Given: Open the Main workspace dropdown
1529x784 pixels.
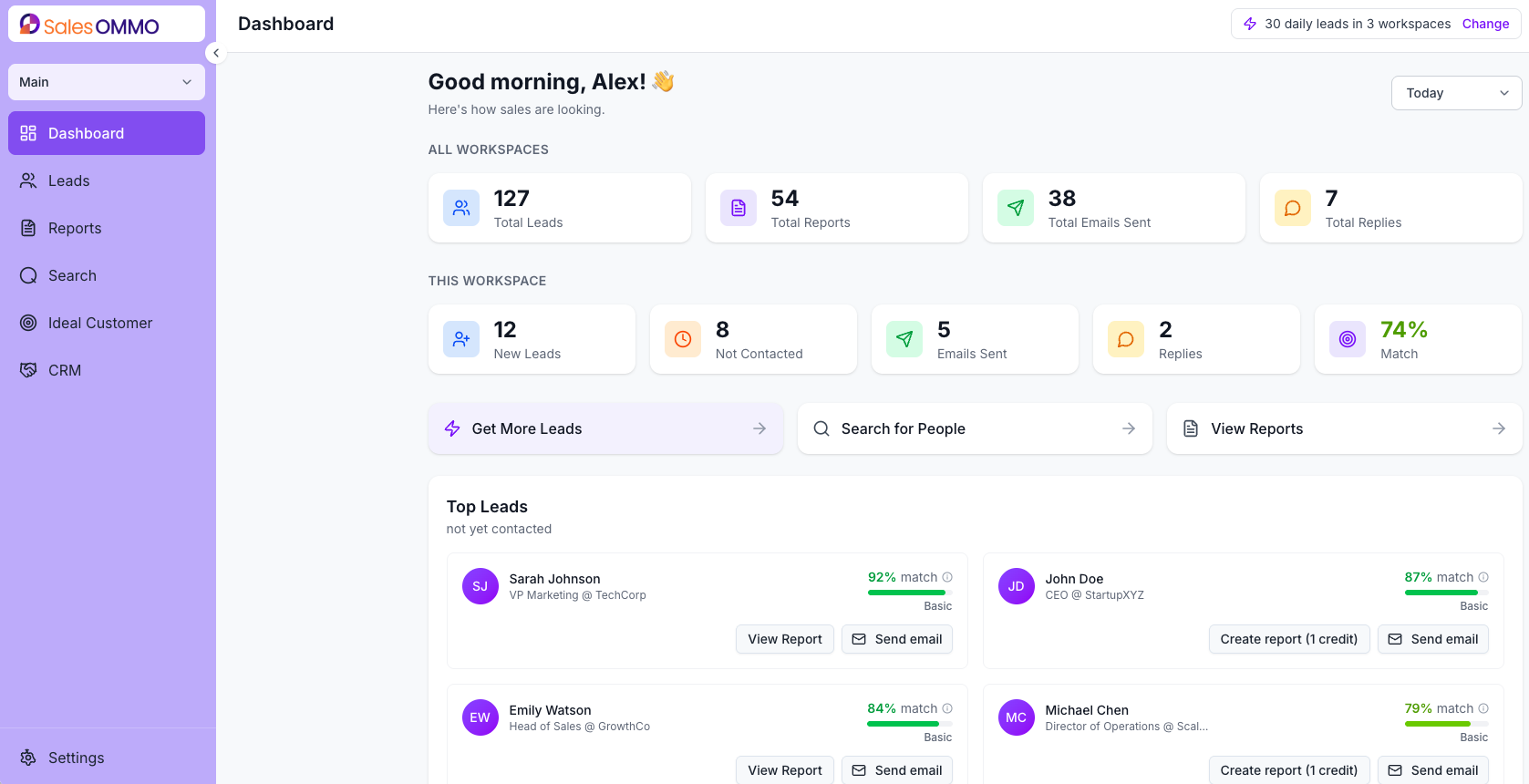Looking at the screenshot, I should (107, 82).
